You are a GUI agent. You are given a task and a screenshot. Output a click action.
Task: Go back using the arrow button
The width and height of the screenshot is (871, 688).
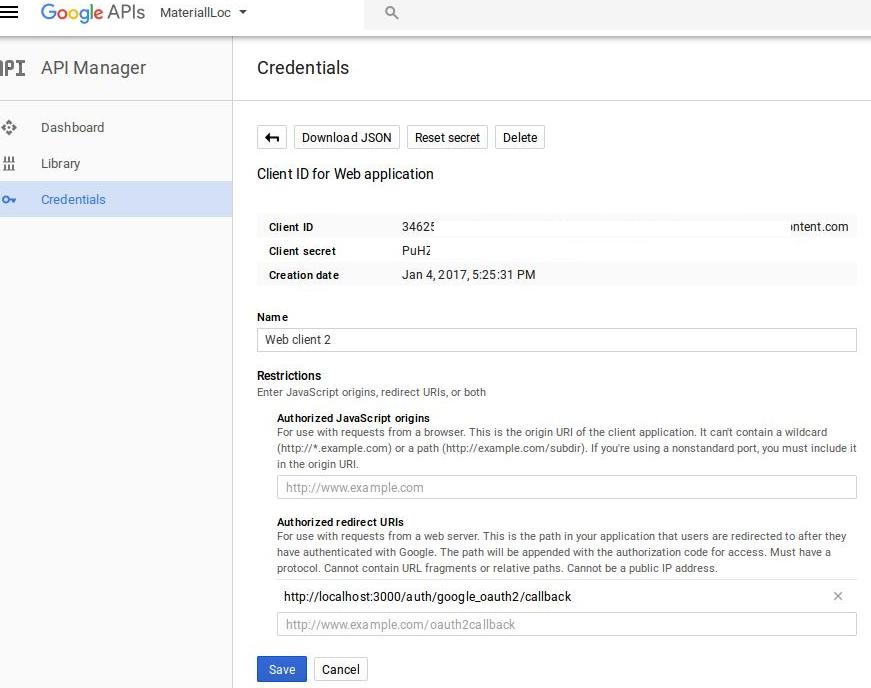[x=272, y=138]
